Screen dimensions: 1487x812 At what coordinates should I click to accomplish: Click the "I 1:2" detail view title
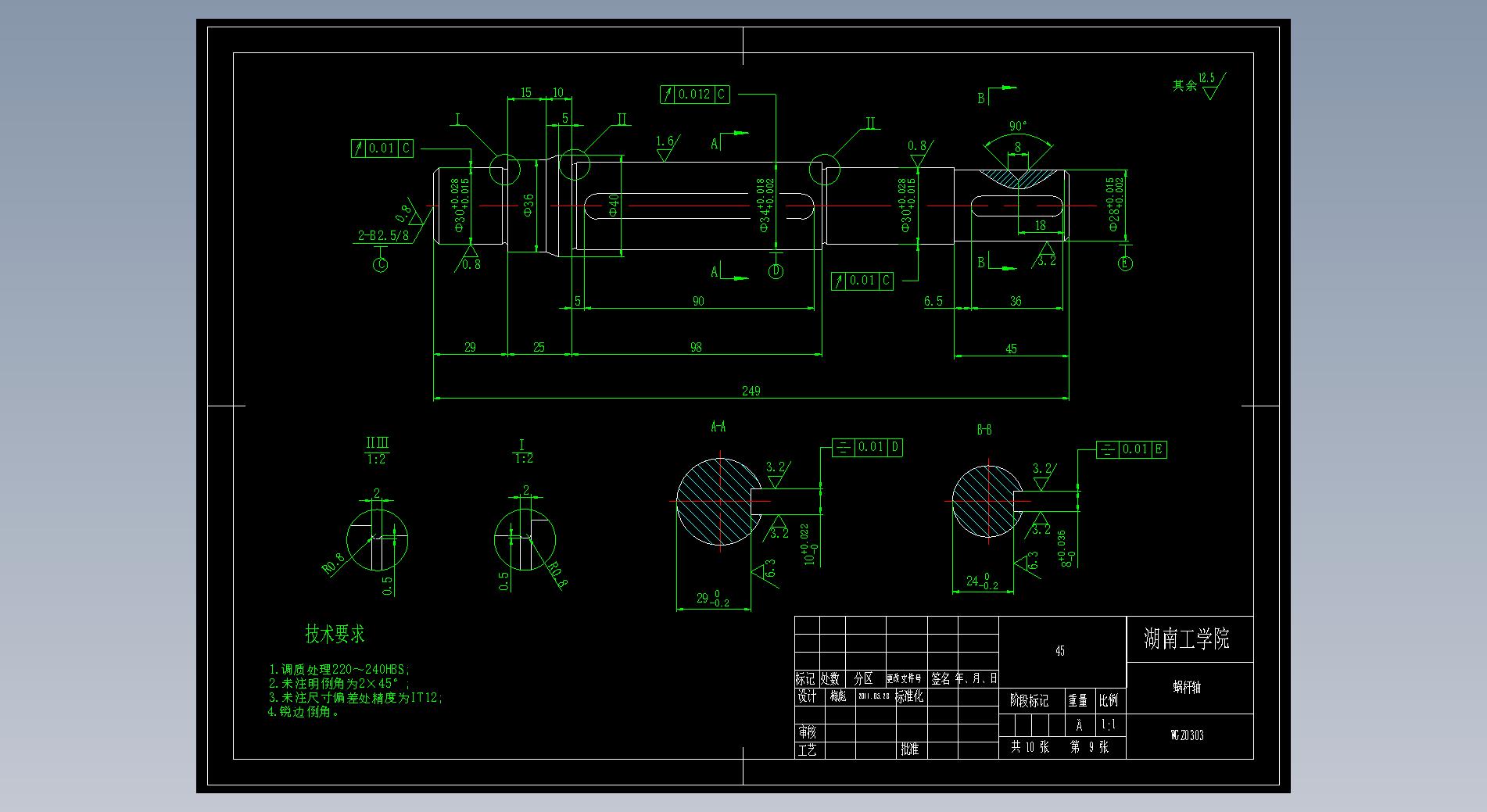click(x=523, y=451)
